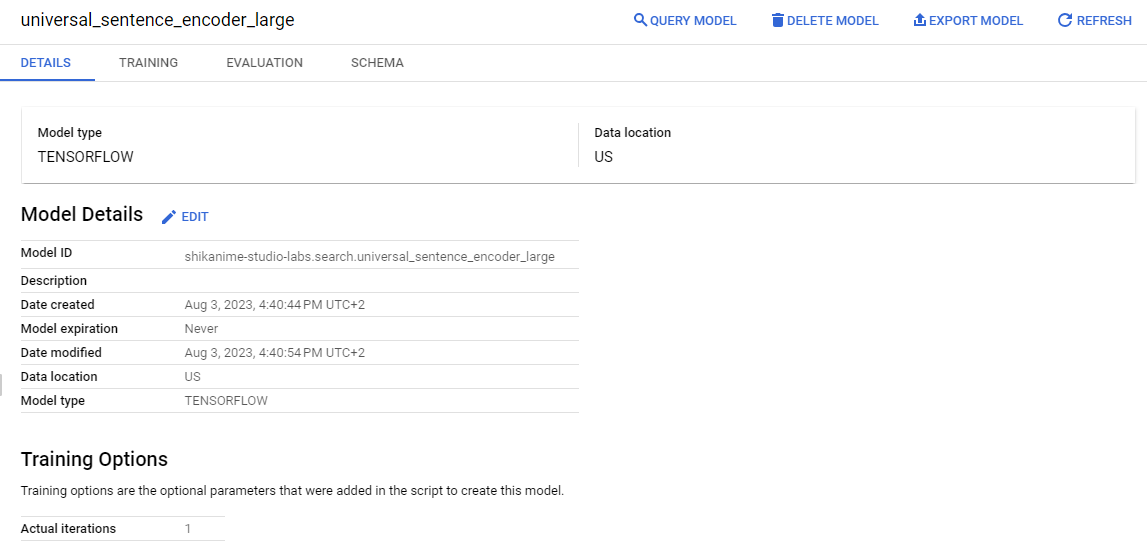Viewport: 1147px width, 558px height.
Task: Click the DELETE MODEL button label
Action: point(832,21)
